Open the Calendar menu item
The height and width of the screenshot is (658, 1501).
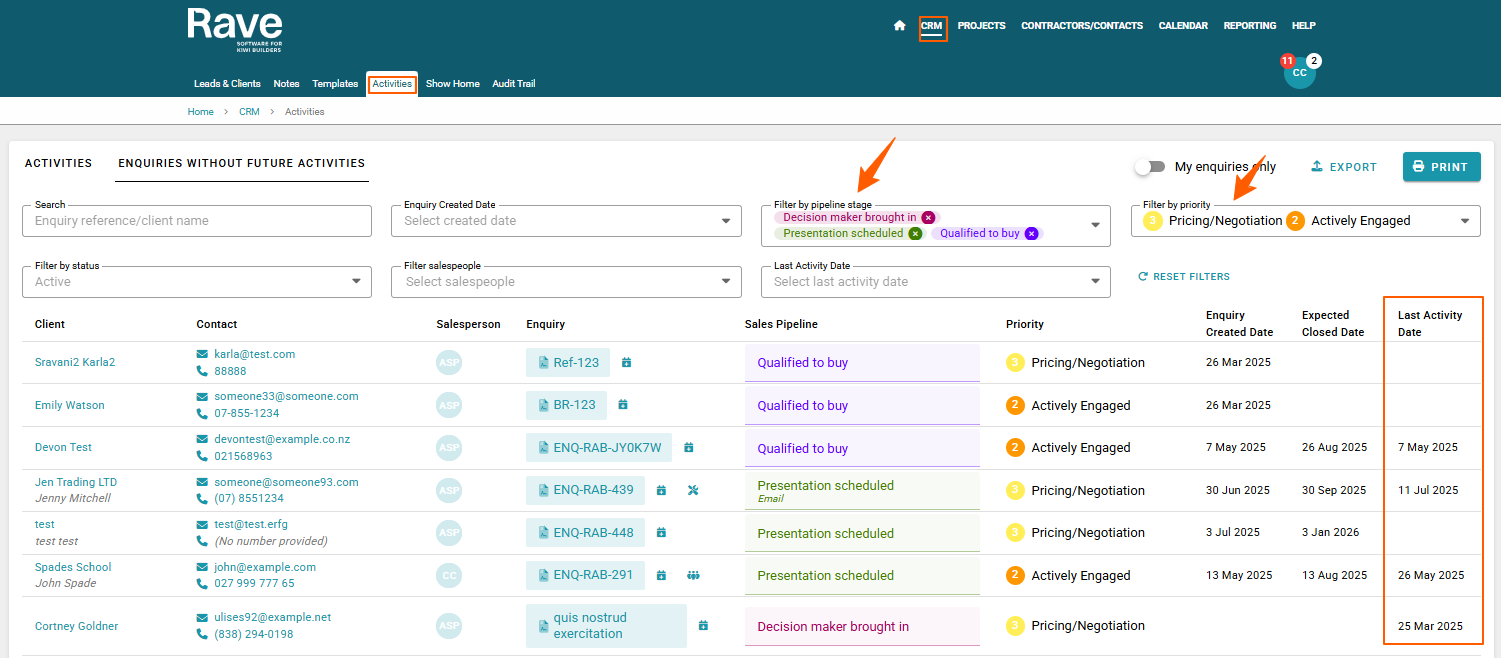click(1183, 26)
